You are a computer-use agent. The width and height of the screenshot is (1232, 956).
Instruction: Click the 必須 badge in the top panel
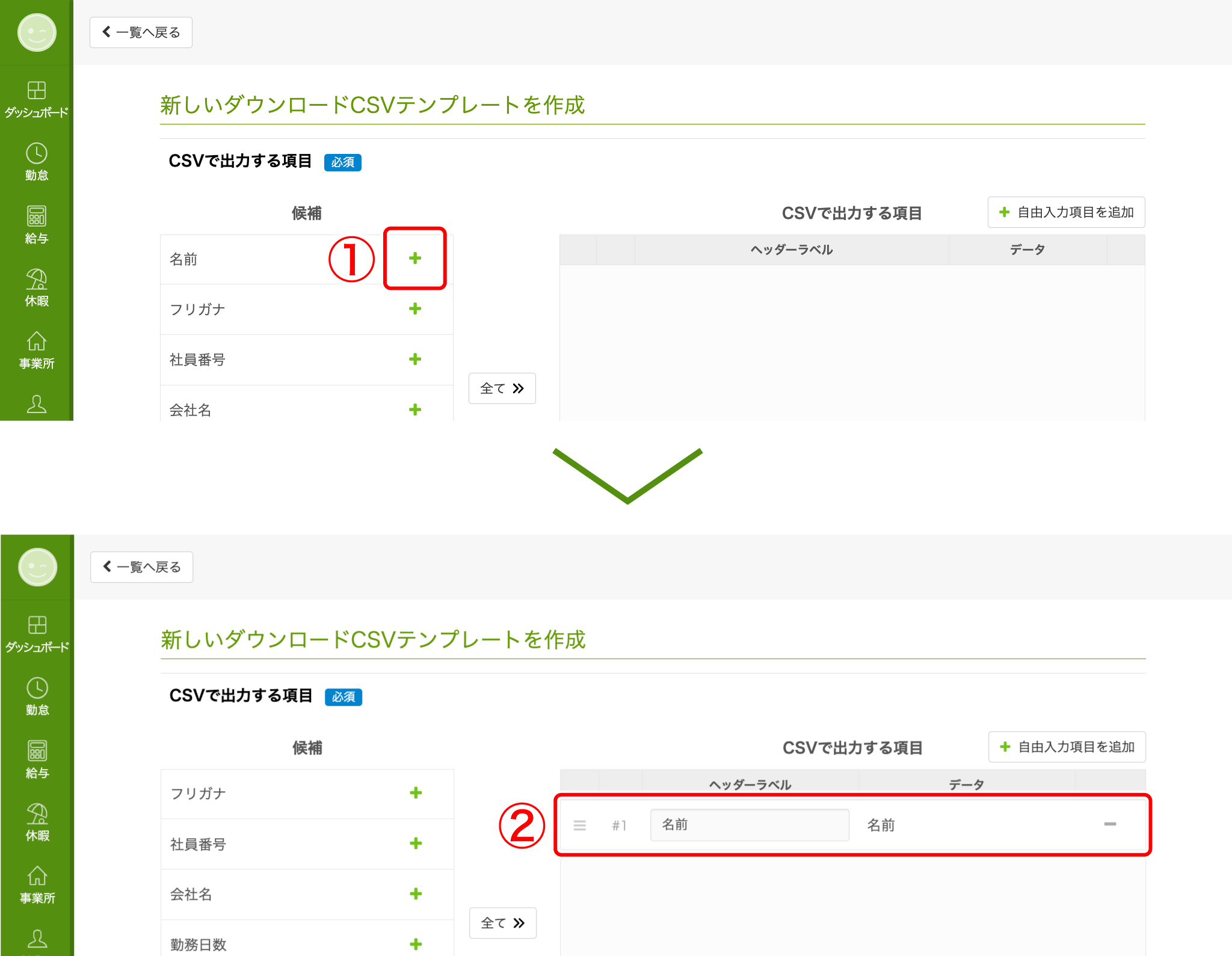(x=342, y=162)
